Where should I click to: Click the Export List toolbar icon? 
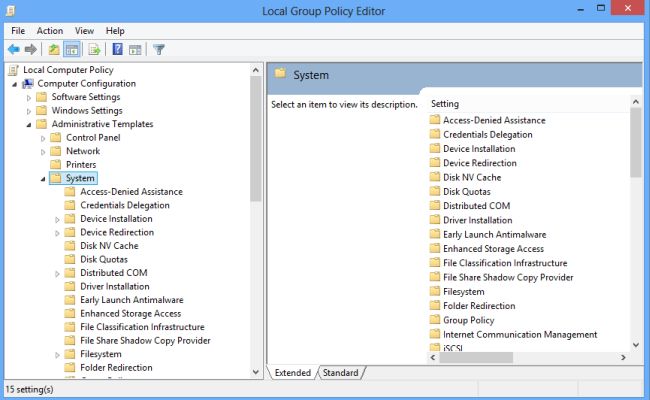pyautogui.click(x=95, y=50)
